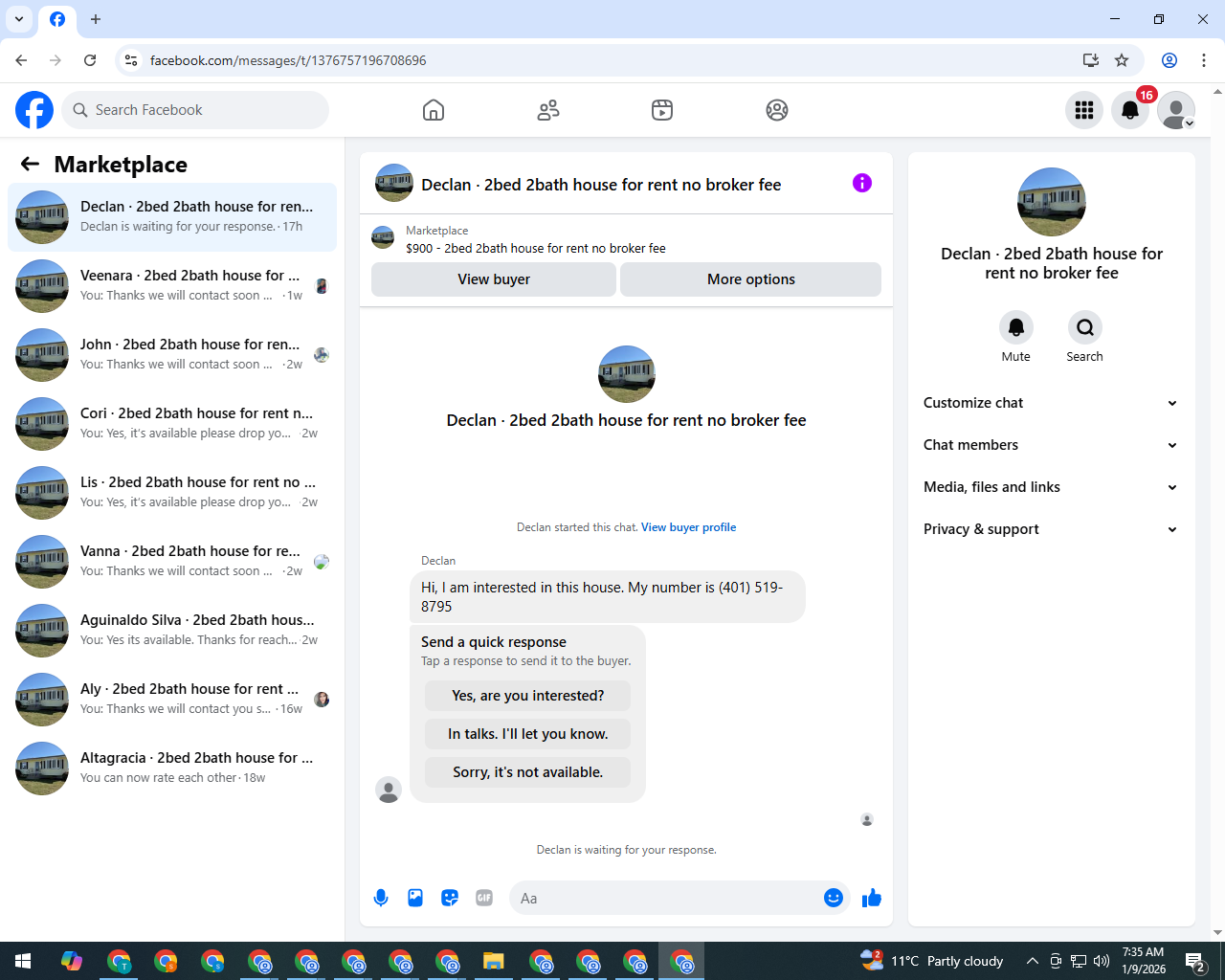Click the browser address bar URL
Screen dimensions: 1225x980
pos(288,60)
